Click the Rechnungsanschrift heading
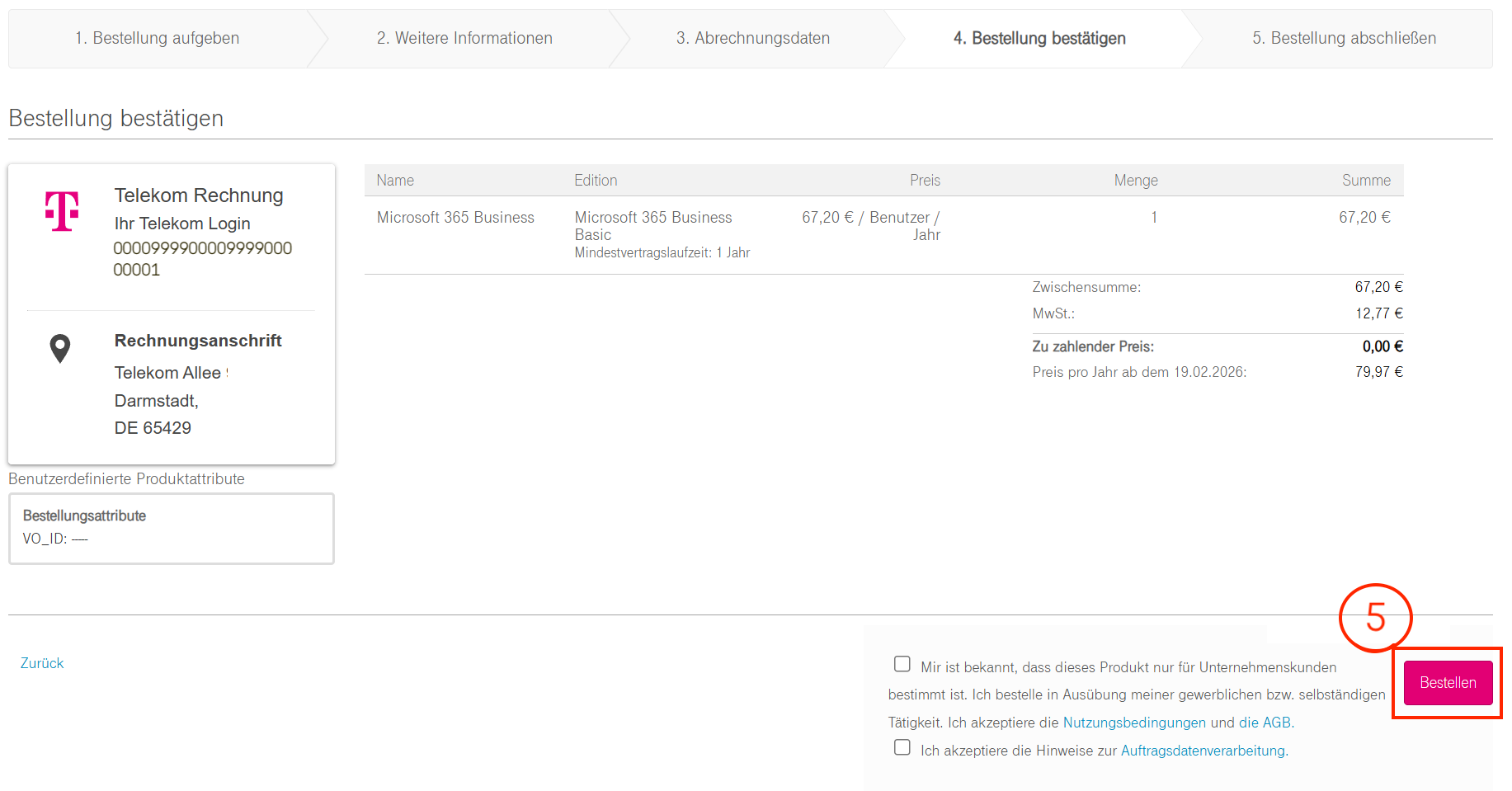 (x=198, y=341)
